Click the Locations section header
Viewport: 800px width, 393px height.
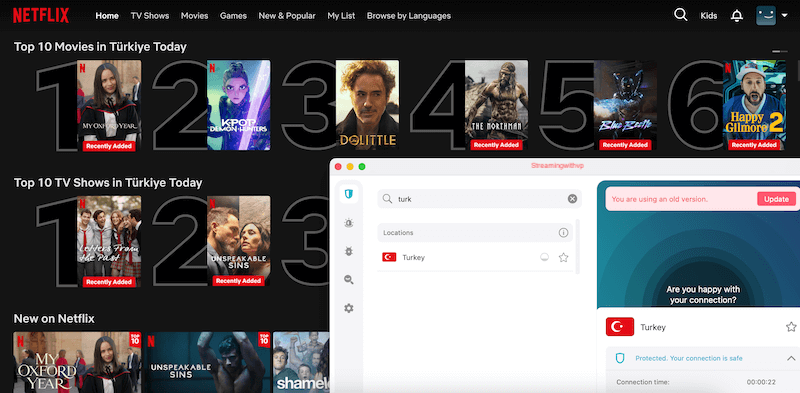tap(475, 233)
